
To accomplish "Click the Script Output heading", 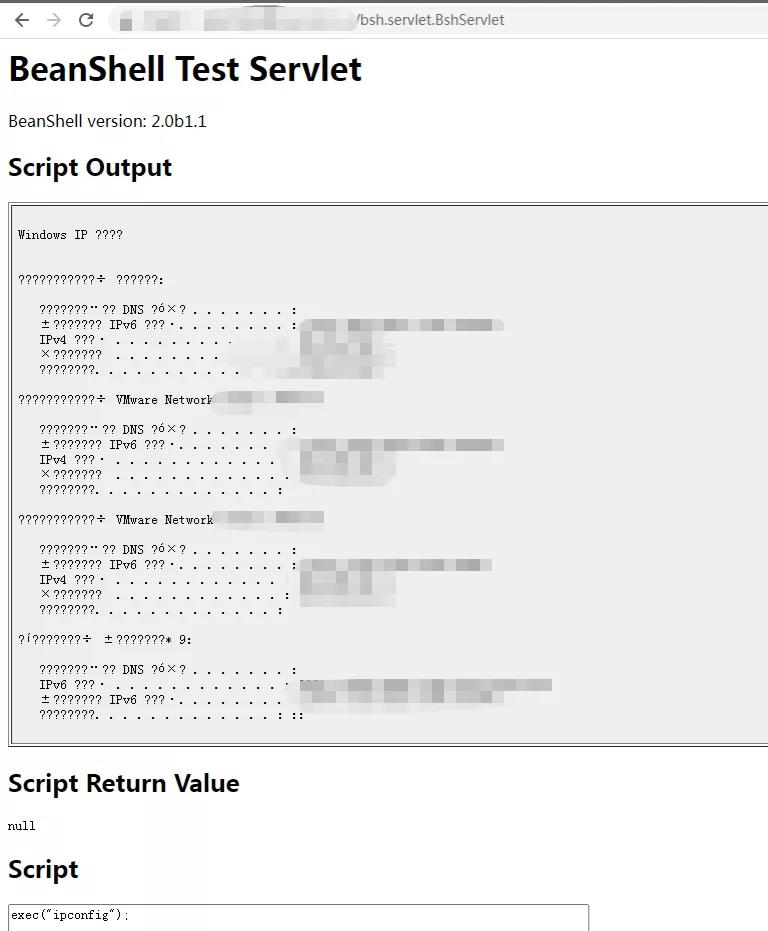I will 90,167.
